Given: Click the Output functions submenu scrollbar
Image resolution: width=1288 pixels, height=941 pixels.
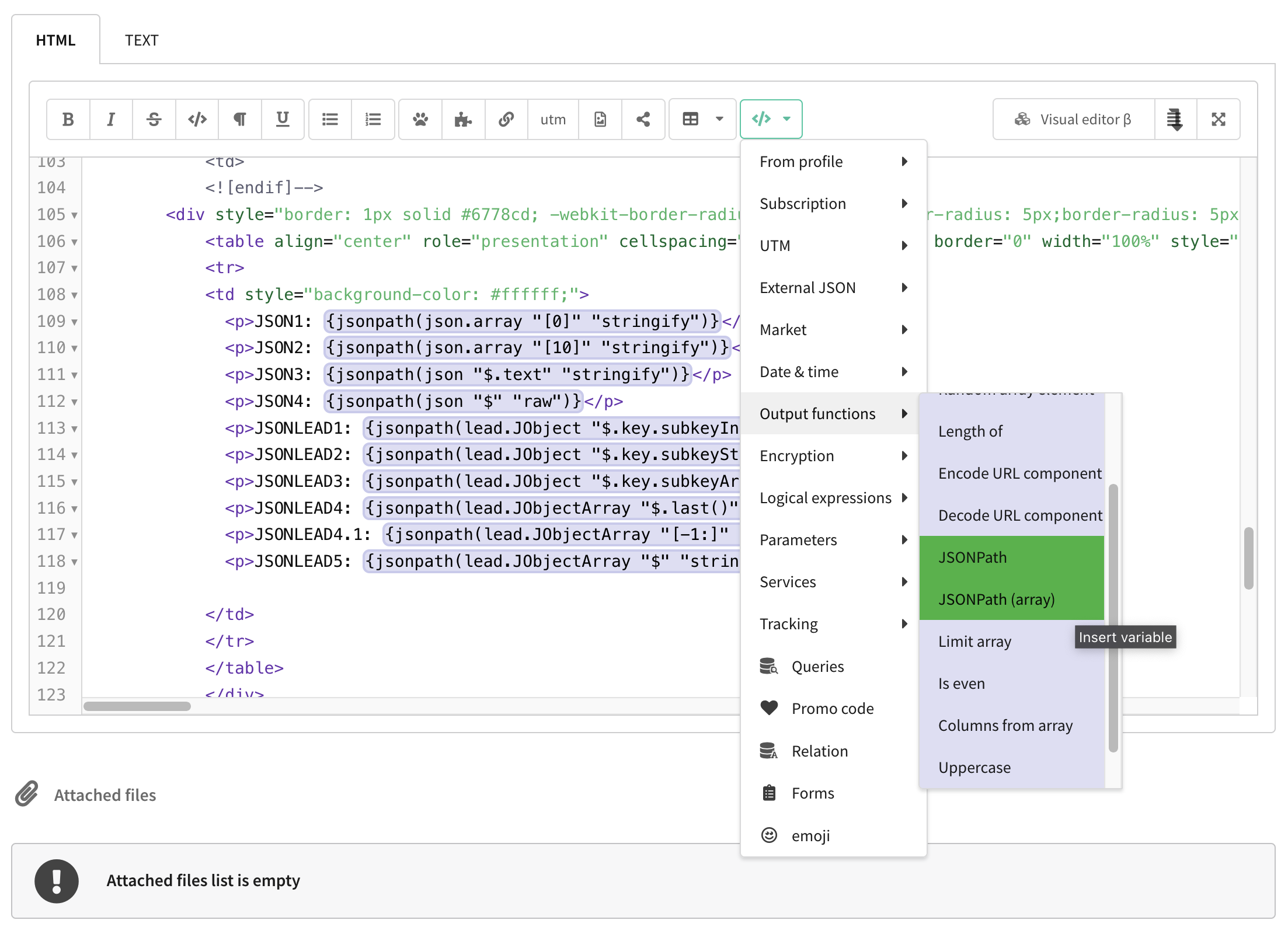Looking at the screenshot, I should [x=1113, y=618].
